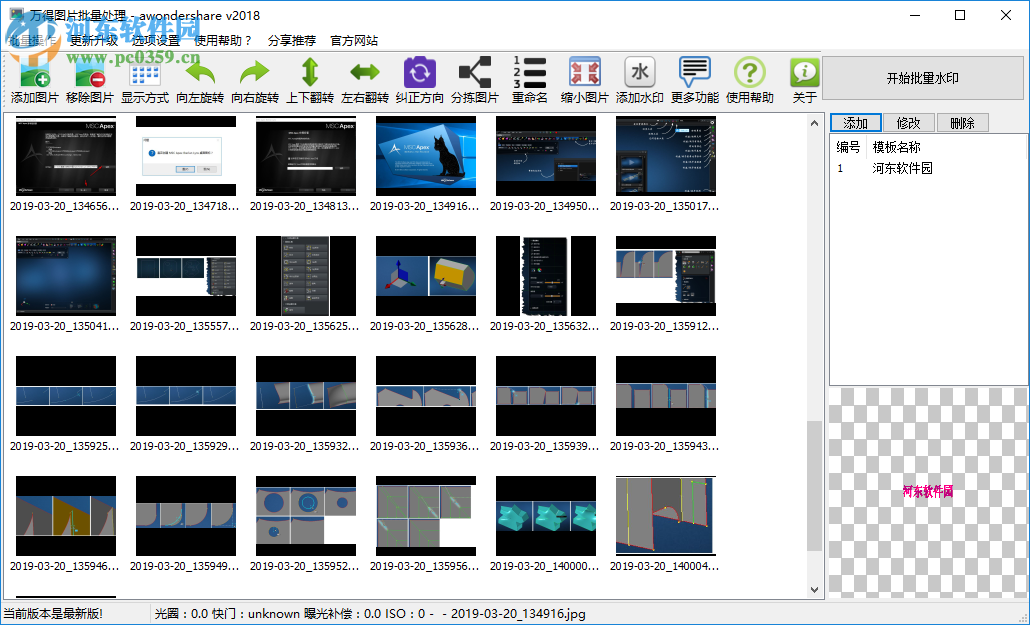Rotate images left with 向左旋转 icon

pos(200,74)
